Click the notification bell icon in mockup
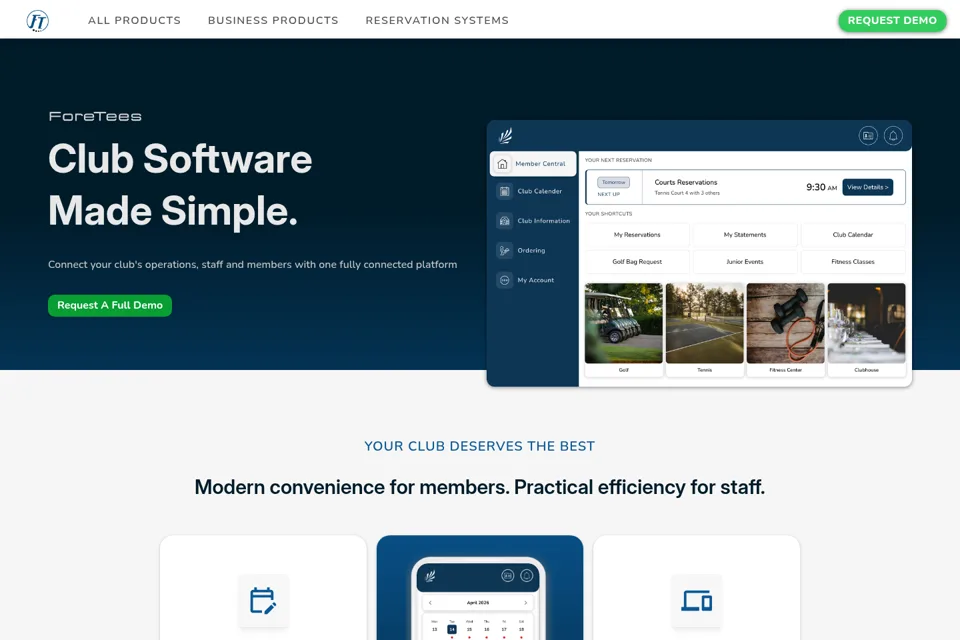Image resolution: width=960 pixels, height=640 pixels. [893, 135]
